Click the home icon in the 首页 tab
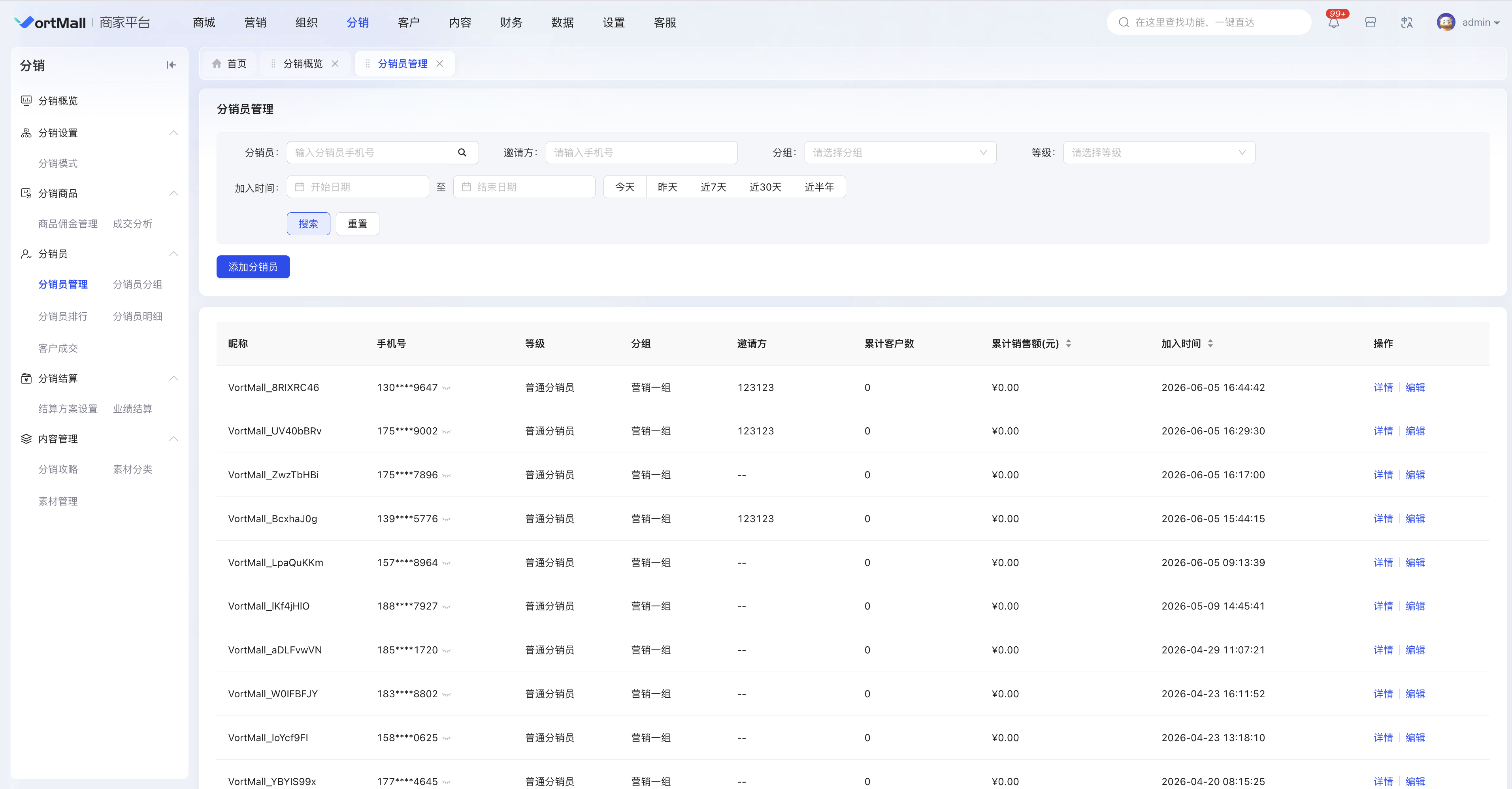 pyautogui.click(x=217, y=63)
